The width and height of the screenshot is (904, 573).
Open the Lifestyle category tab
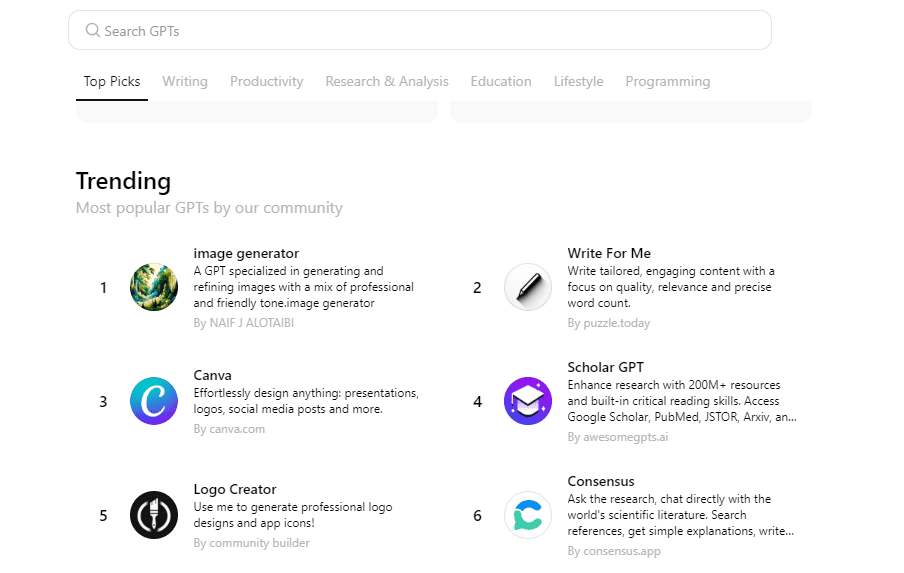click(578, 82)
